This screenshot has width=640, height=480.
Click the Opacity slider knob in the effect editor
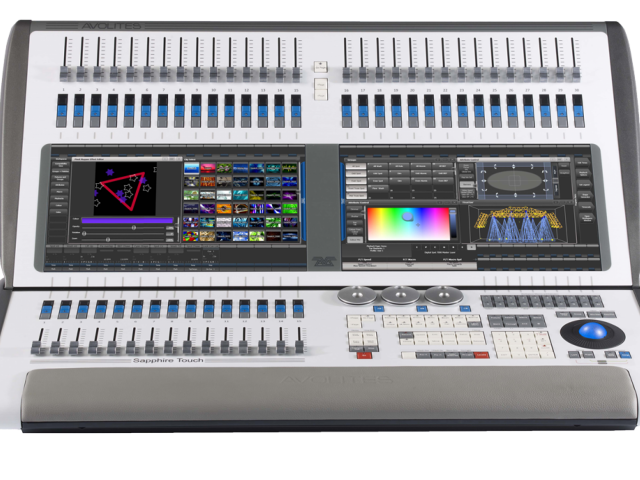[133, 227]
